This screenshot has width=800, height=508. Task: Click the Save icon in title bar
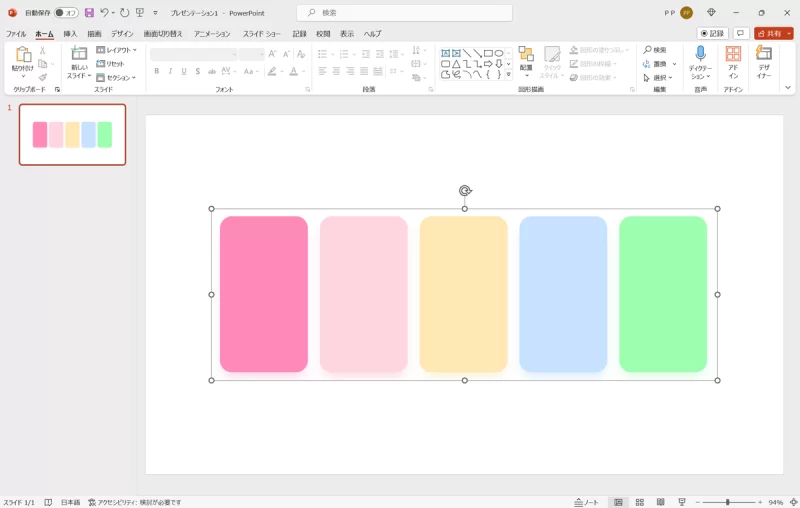click(89, 13)
